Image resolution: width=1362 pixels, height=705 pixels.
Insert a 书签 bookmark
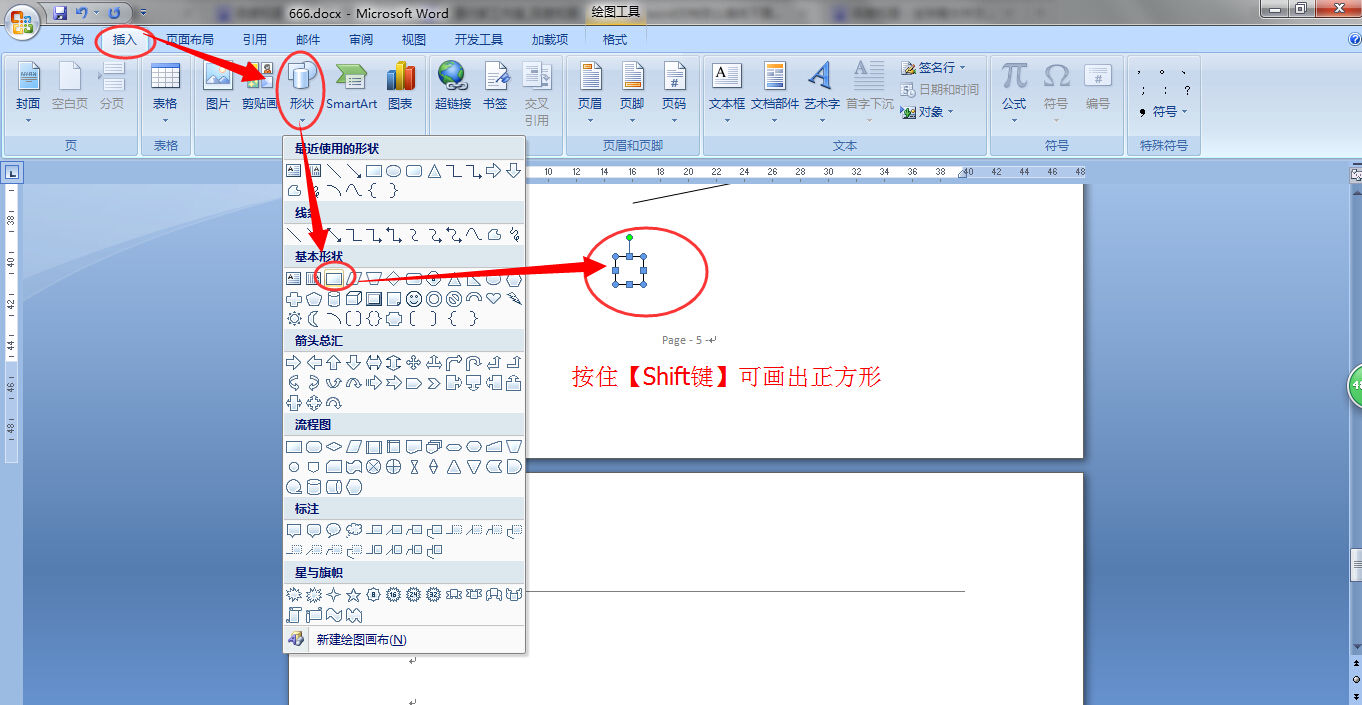tap(495, 86)
